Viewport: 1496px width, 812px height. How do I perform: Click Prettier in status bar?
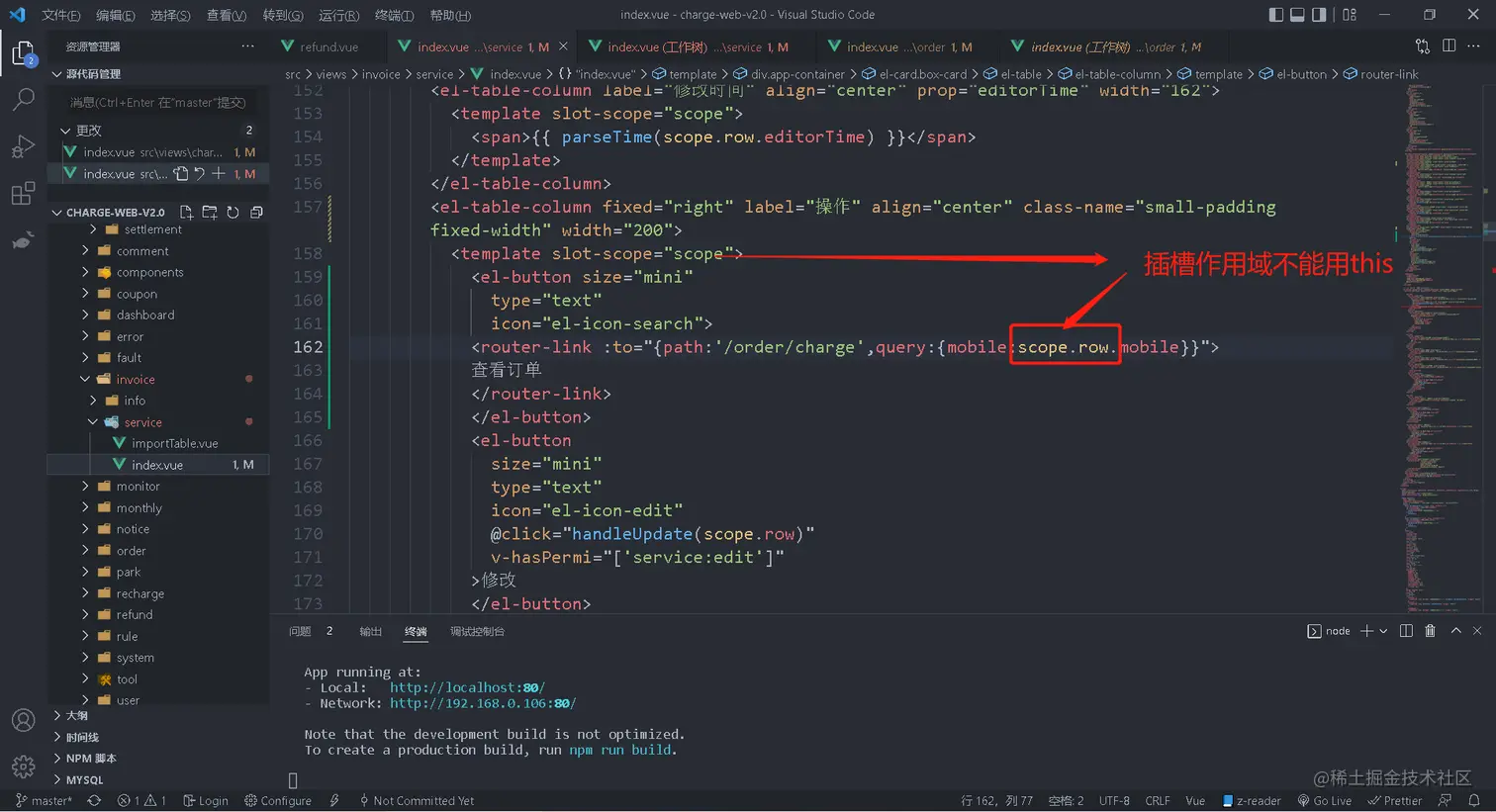click(x=1395, y=801)
